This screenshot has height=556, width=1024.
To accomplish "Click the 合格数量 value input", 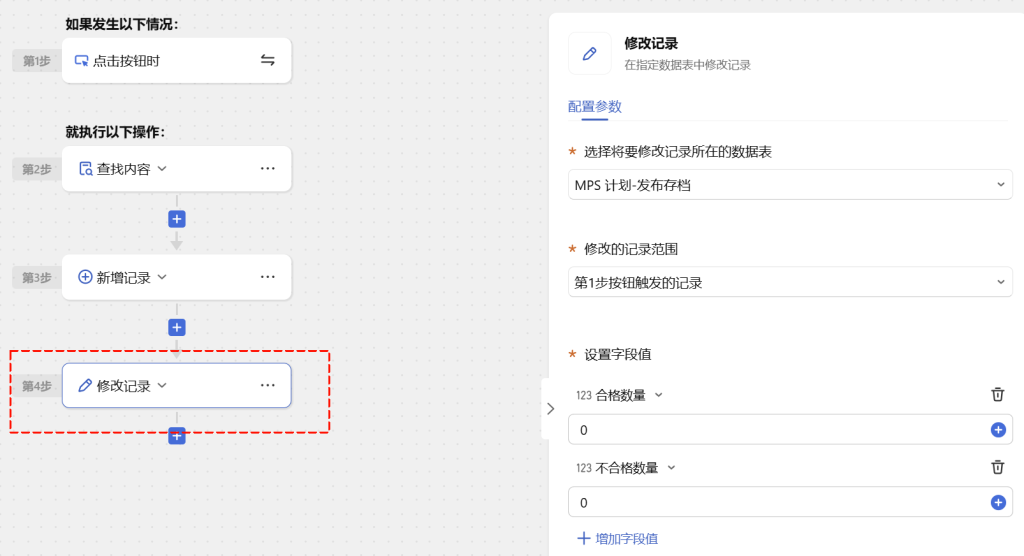I will pyautogui.click(x=790, y=430).
